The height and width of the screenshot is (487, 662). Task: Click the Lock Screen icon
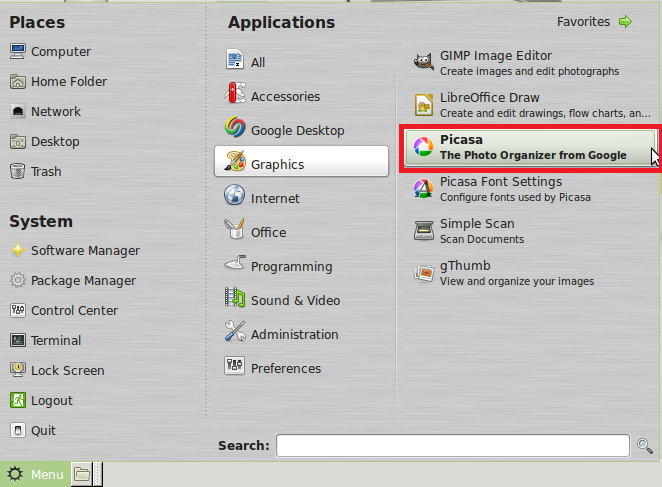[18, 370]
